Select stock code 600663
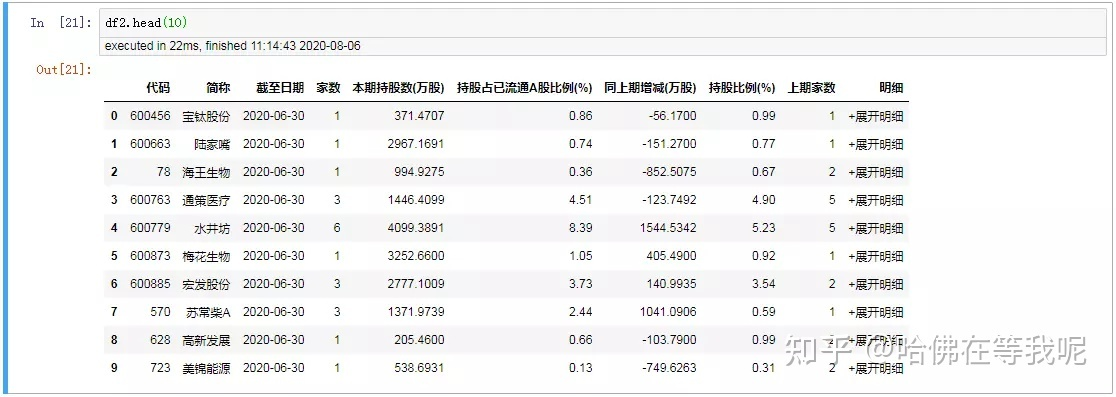Image resolution: width=1116 pixels, height=397 pixels. coord(150,144)
